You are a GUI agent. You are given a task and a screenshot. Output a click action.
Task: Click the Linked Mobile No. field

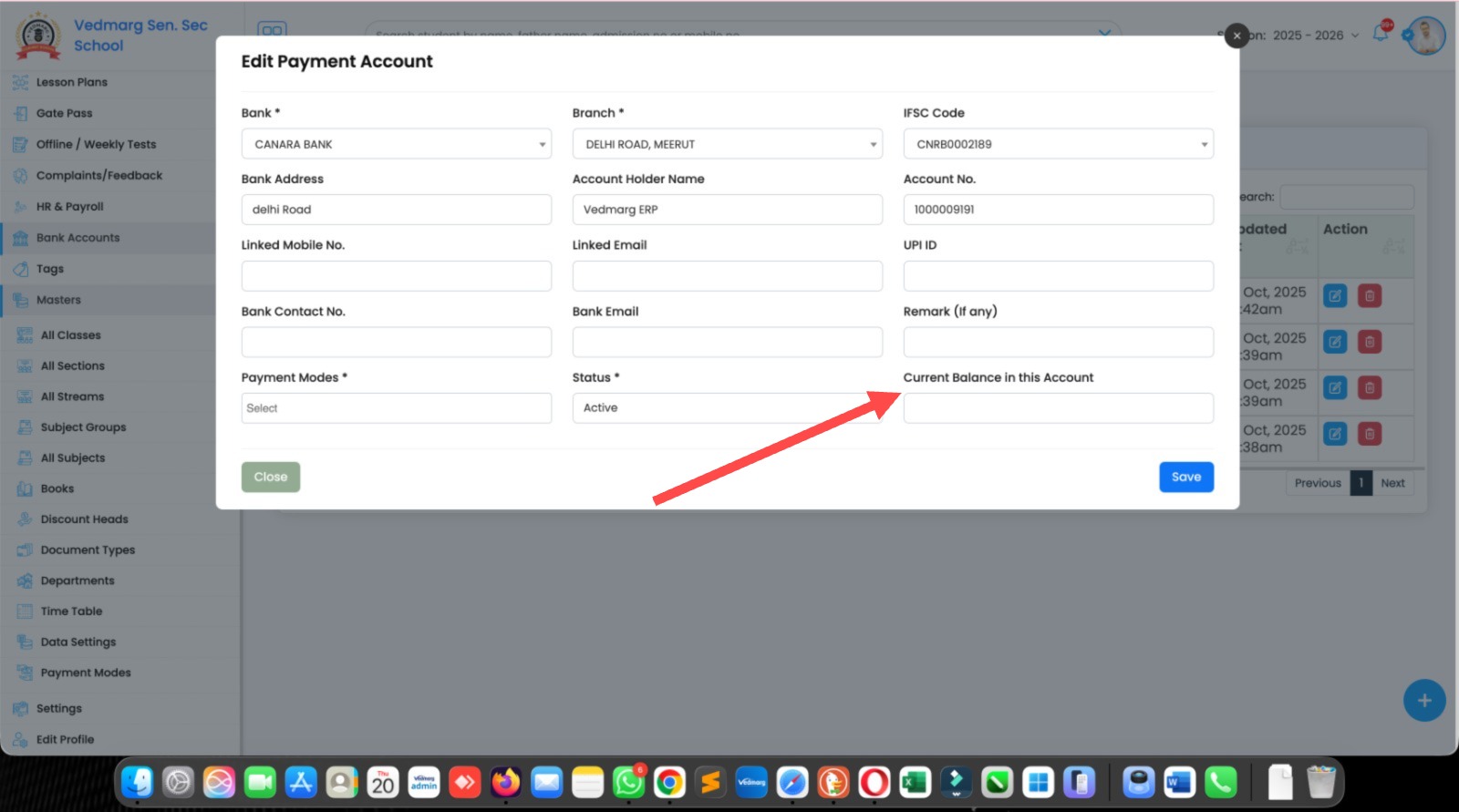[x=397, y=276]
